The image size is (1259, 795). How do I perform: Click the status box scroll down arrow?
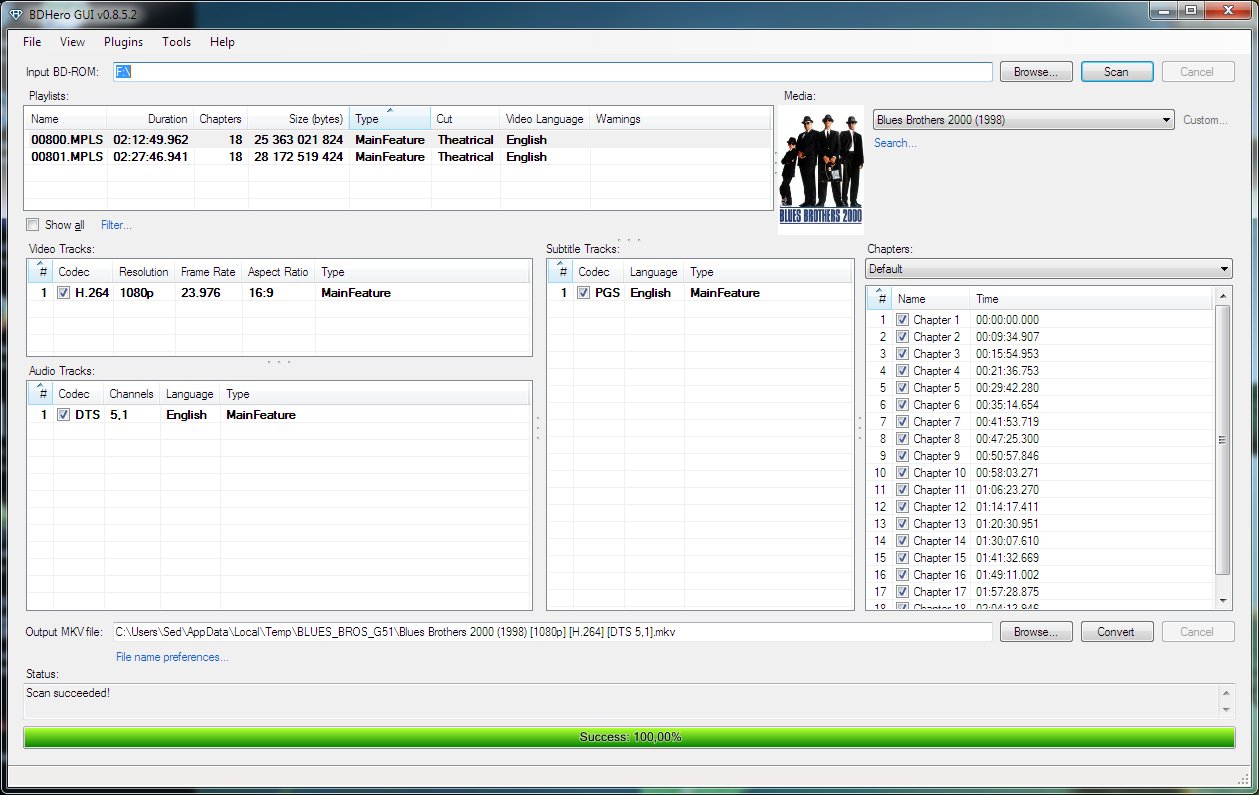click(1226, 710)
